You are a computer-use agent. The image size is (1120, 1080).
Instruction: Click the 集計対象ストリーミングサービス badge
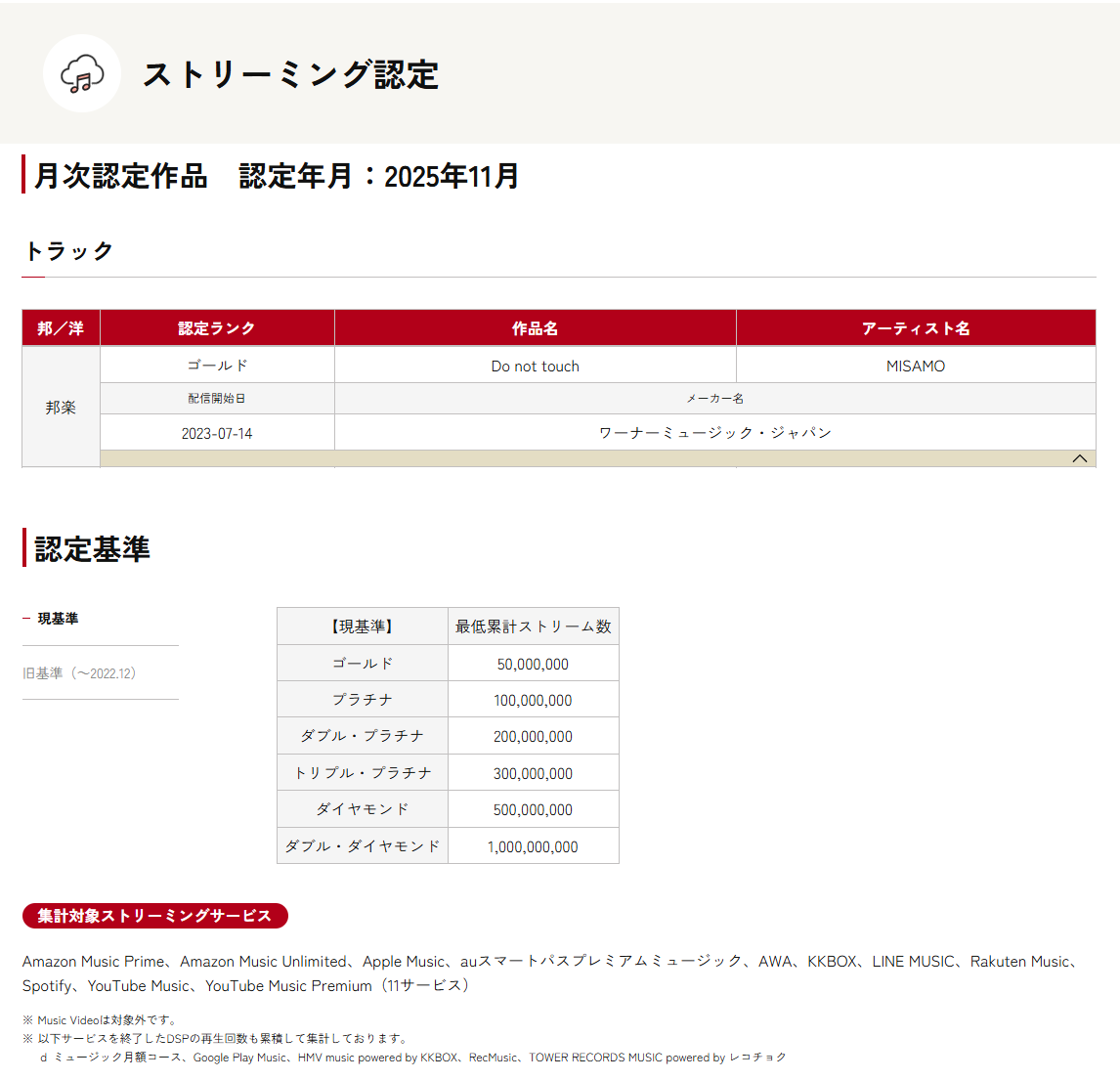coord(155,916)
